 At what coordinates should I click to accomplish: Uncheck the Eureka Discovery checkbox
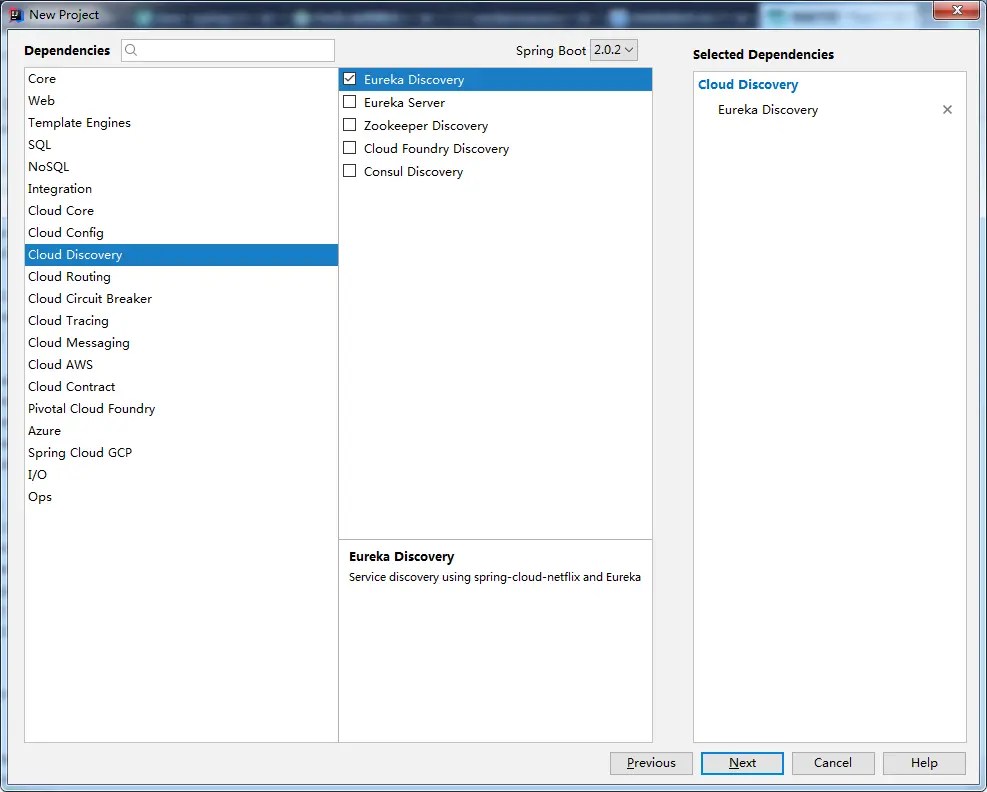pyautogui.click(x=350, y=79)
